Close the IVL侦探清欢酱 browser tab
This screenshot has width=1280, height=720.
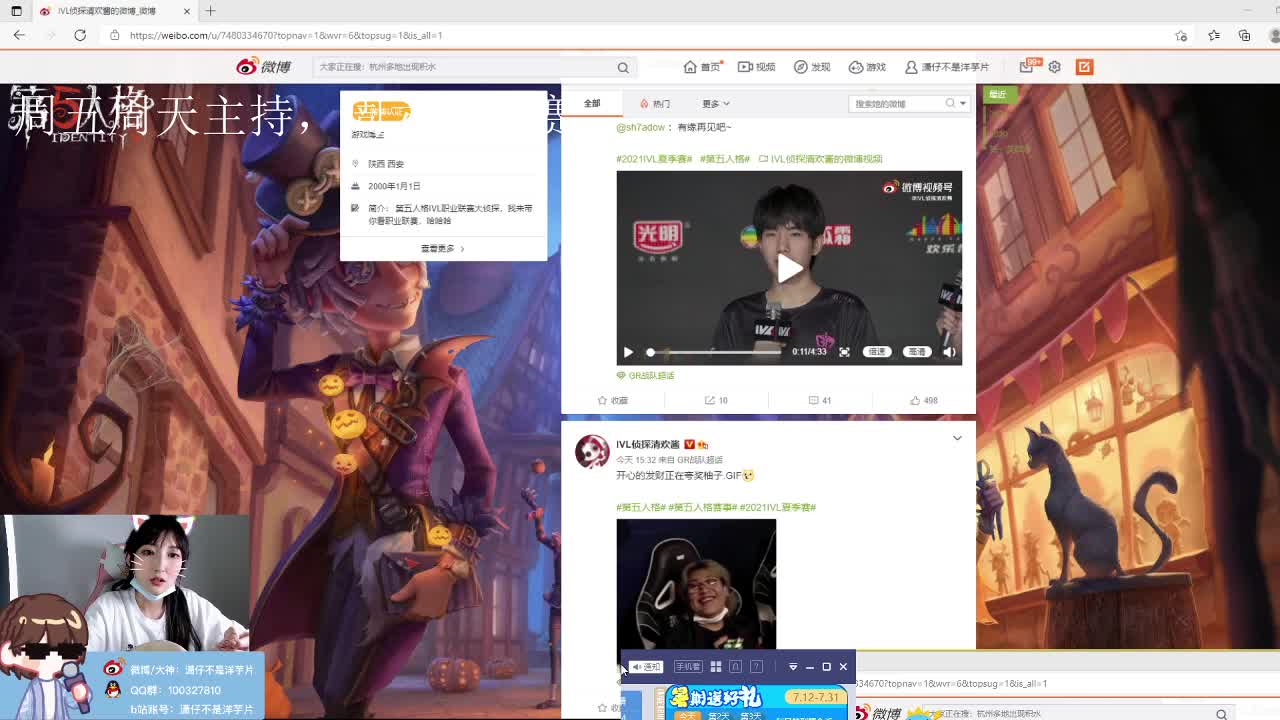[x=187, y=11]
